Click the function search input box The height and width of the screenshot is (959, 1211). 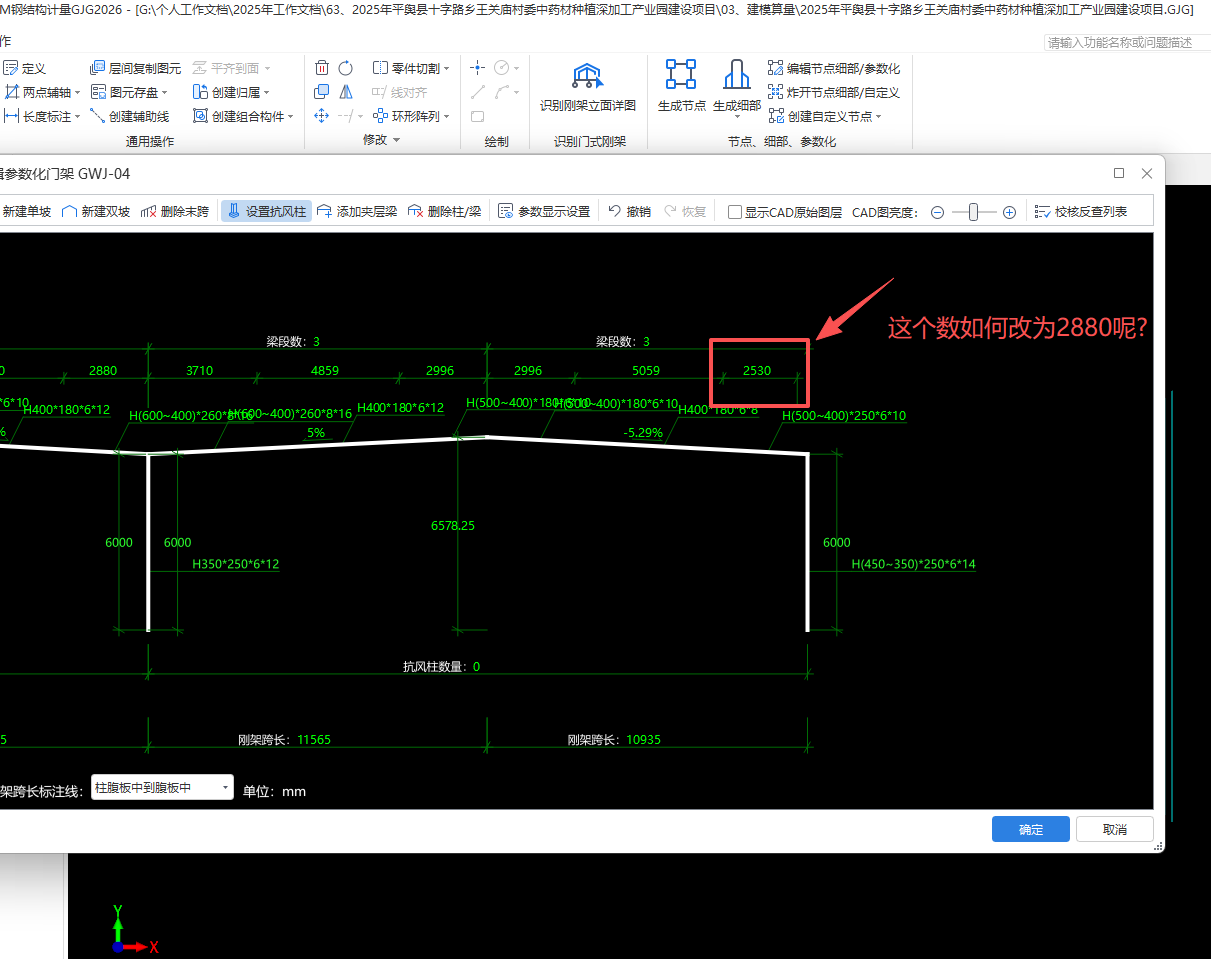[x=1128, y=42]
